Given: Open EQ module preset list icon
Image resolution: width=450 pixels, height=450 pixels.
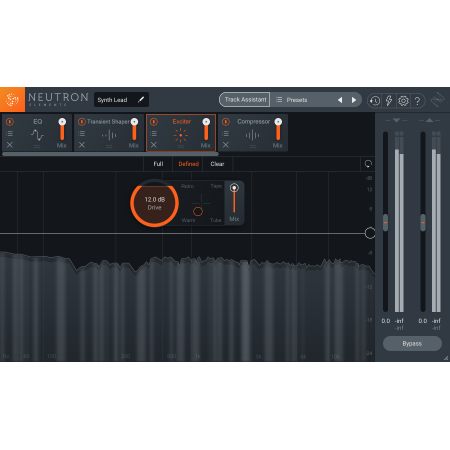Looking at the screenshot, I should (10, 133).
